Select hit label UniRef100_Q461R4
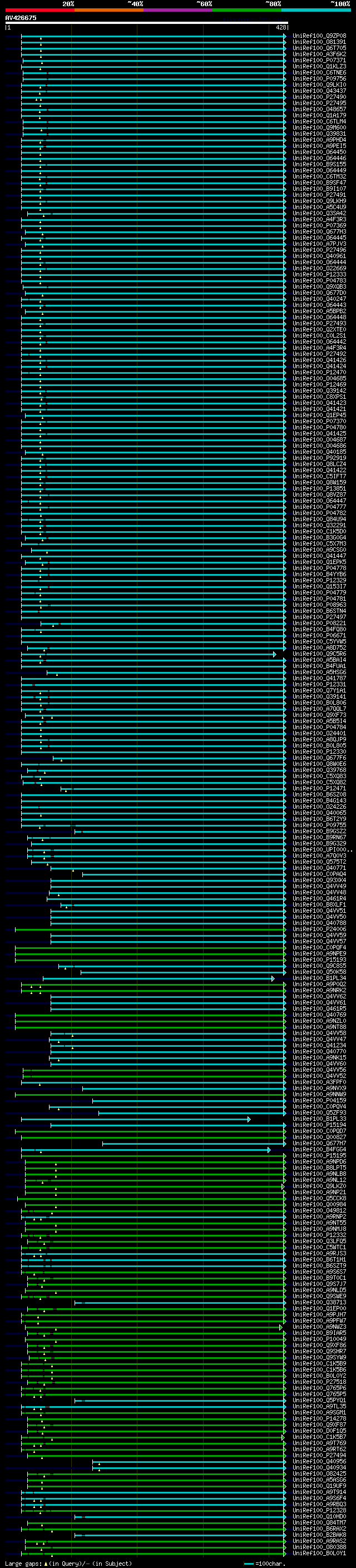The image size is (356, 1568). pos(319,898)
